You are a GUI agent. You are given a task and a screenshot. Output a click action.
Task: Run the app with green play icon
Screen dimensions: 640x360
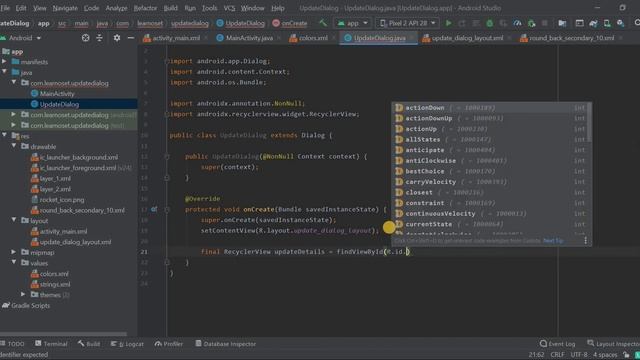point(449,23)
